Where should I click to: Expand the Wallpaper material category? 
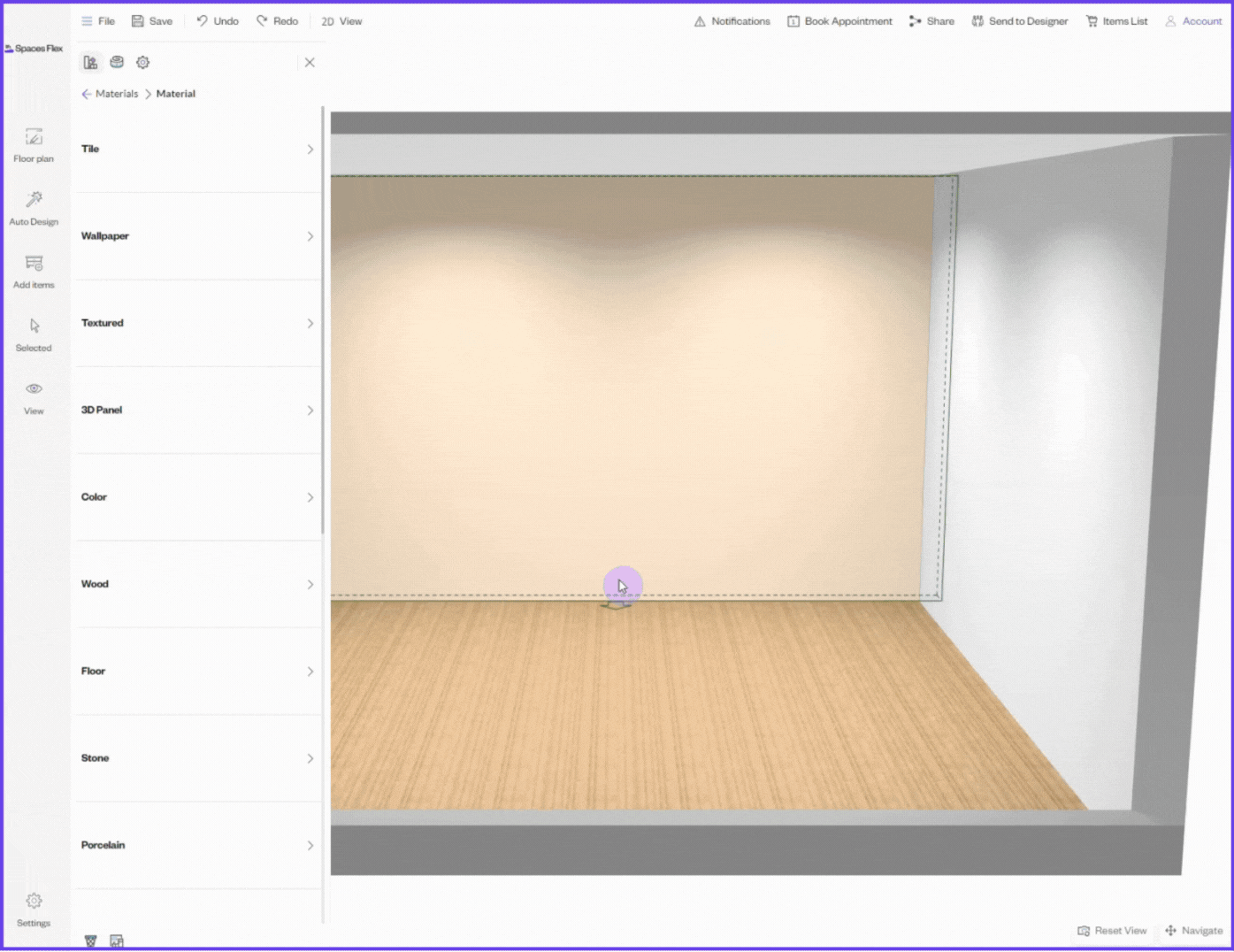197,236
